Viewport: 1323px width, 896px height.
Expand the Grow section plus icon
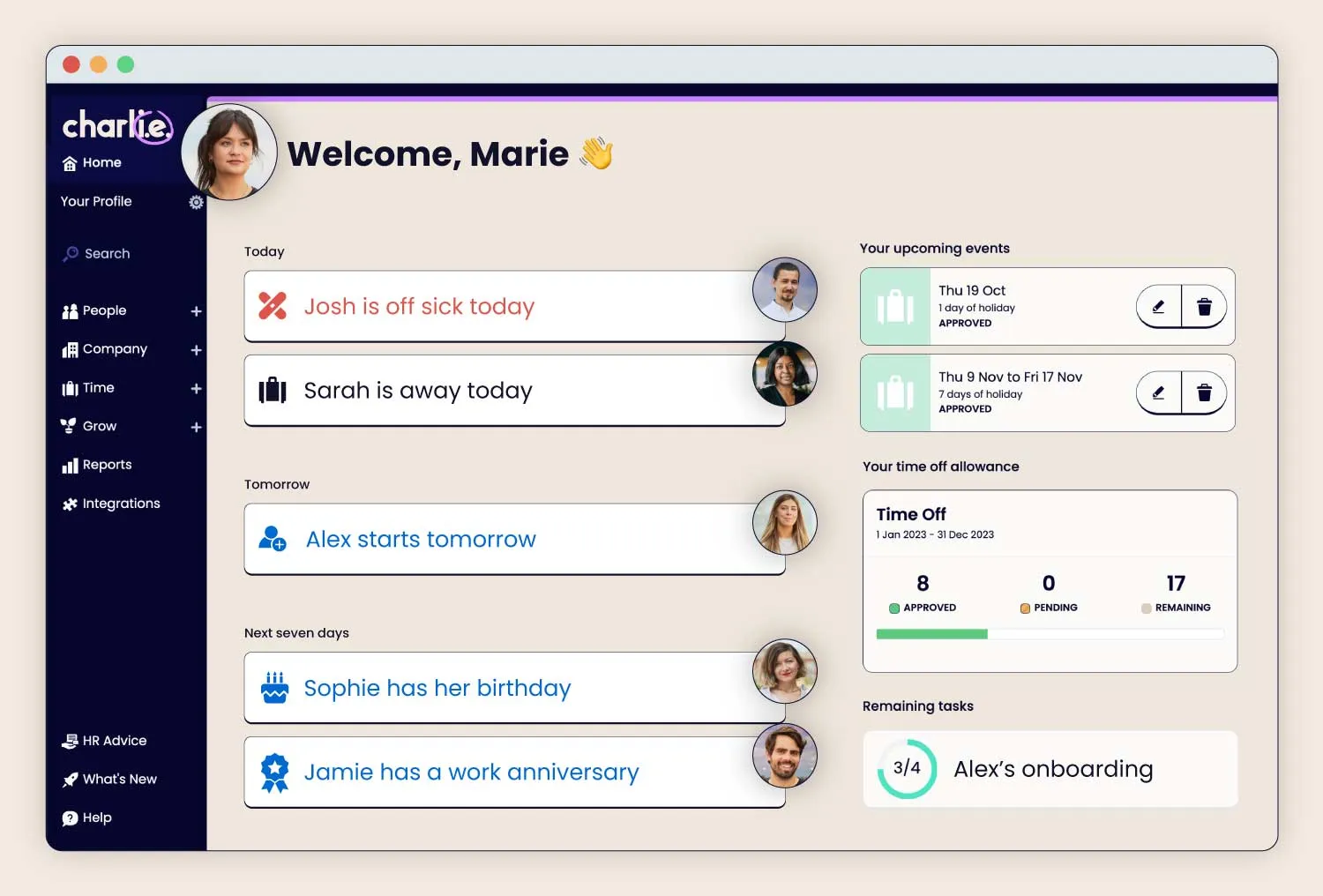click(196, 428)
